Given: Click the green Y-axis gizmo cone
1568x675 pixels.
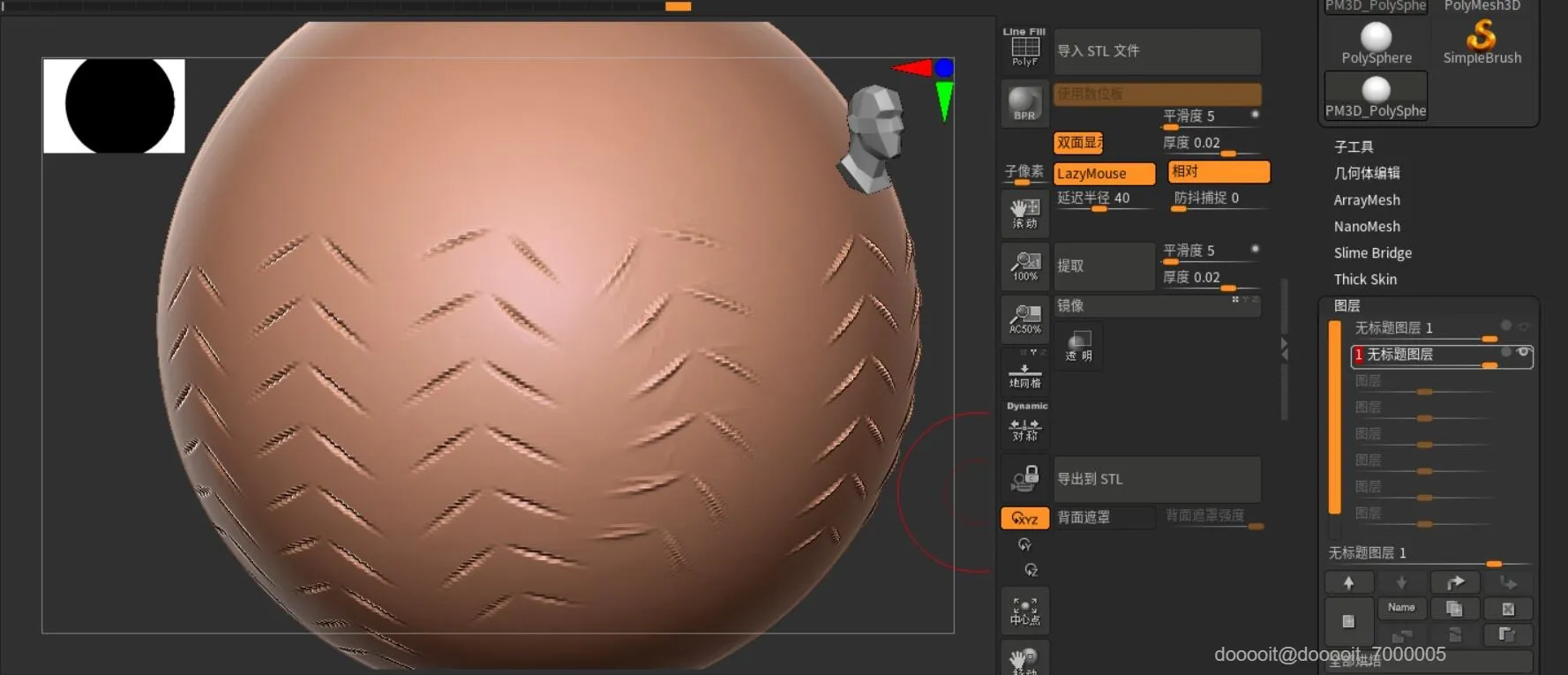Looking at the screenshot, I should pyautogui.click(x=944, y=101).
